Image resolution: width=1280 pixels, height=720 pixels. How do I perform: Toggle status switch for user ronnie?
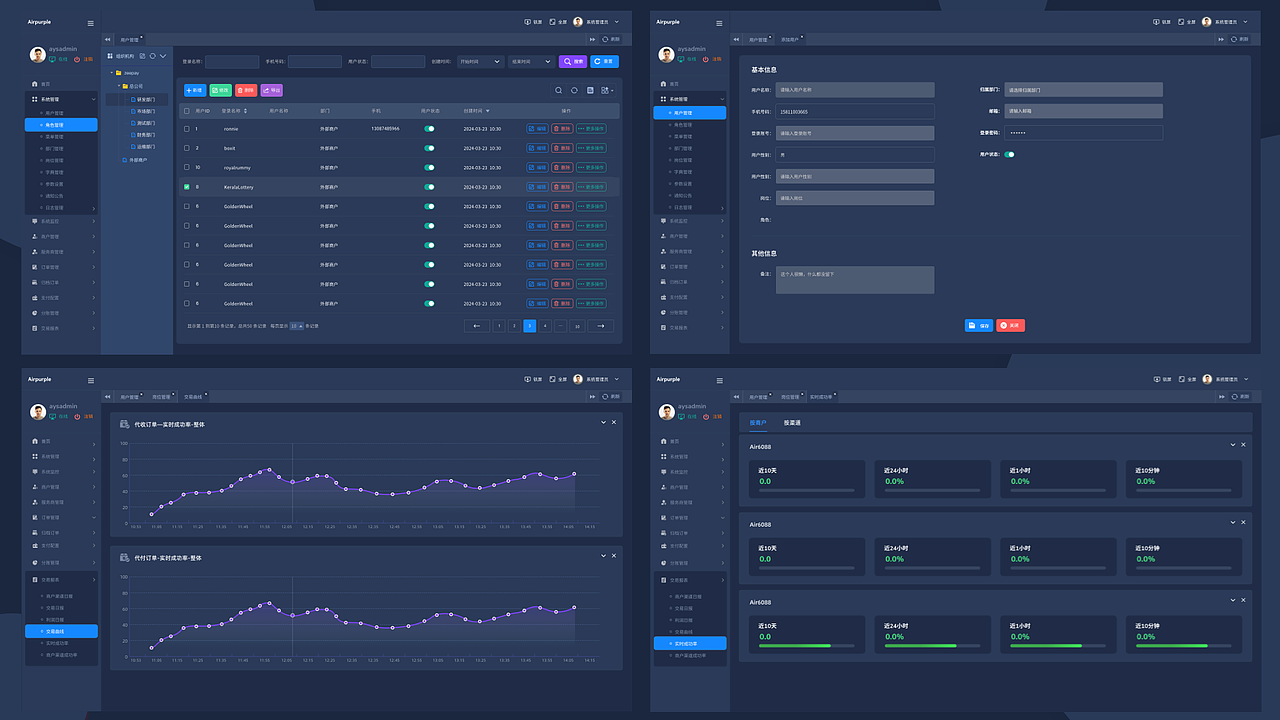(429, 129)
